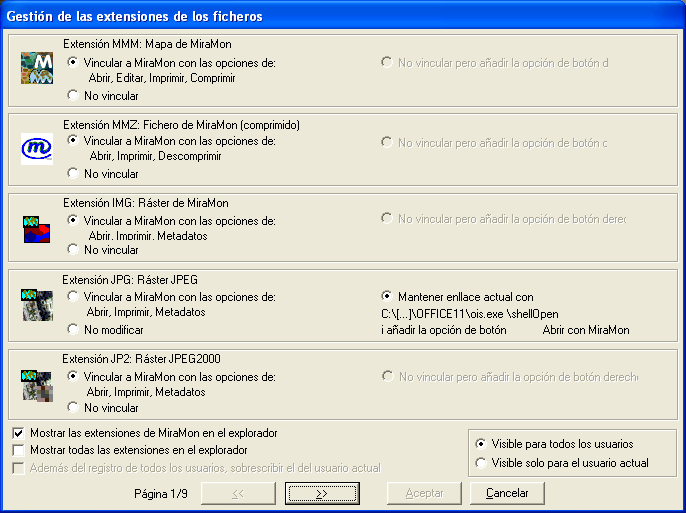Select 'Visible para todos los usuarios'
The width and height of the screenshot is (686, 513).
click(481, 444)
